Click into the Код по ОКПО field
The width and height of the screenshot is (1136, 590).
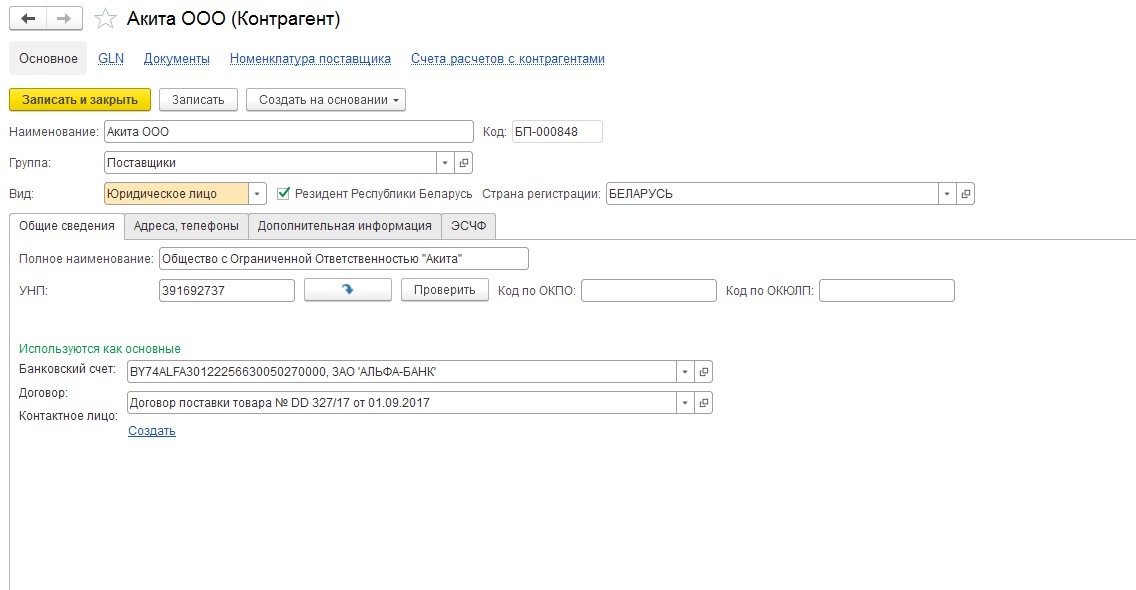point(648,291)
